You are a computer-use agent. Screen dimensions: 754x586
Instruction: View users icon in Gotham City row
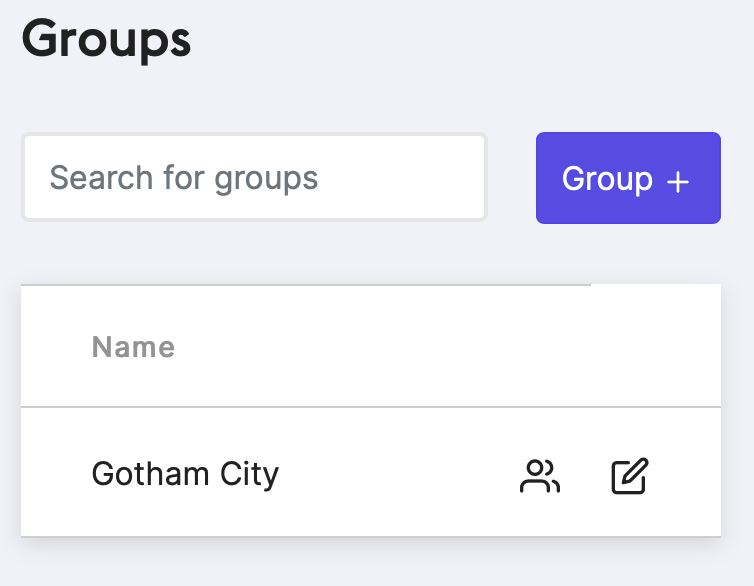coord(540,476)
